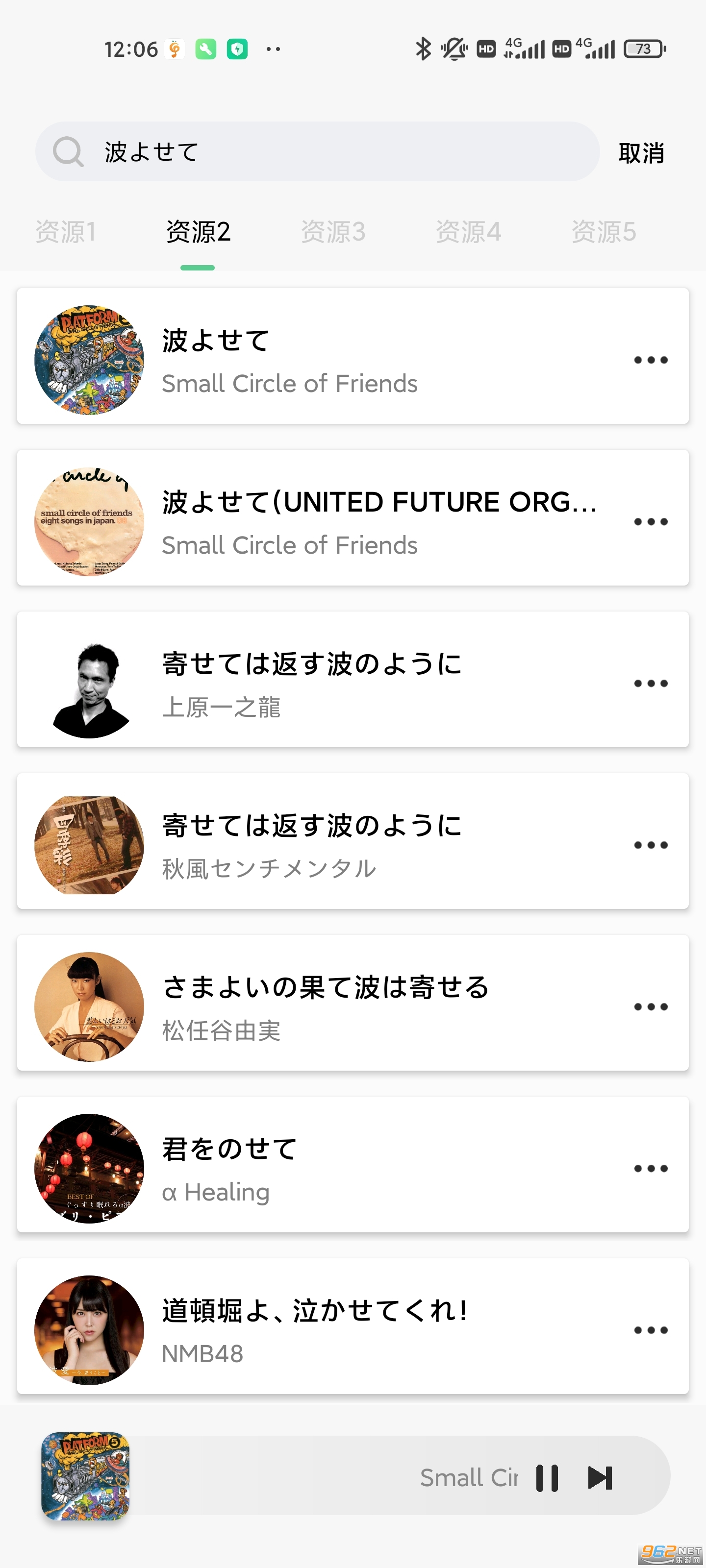
Task: Select the 资源4 tab
Action: click(468, 232)
